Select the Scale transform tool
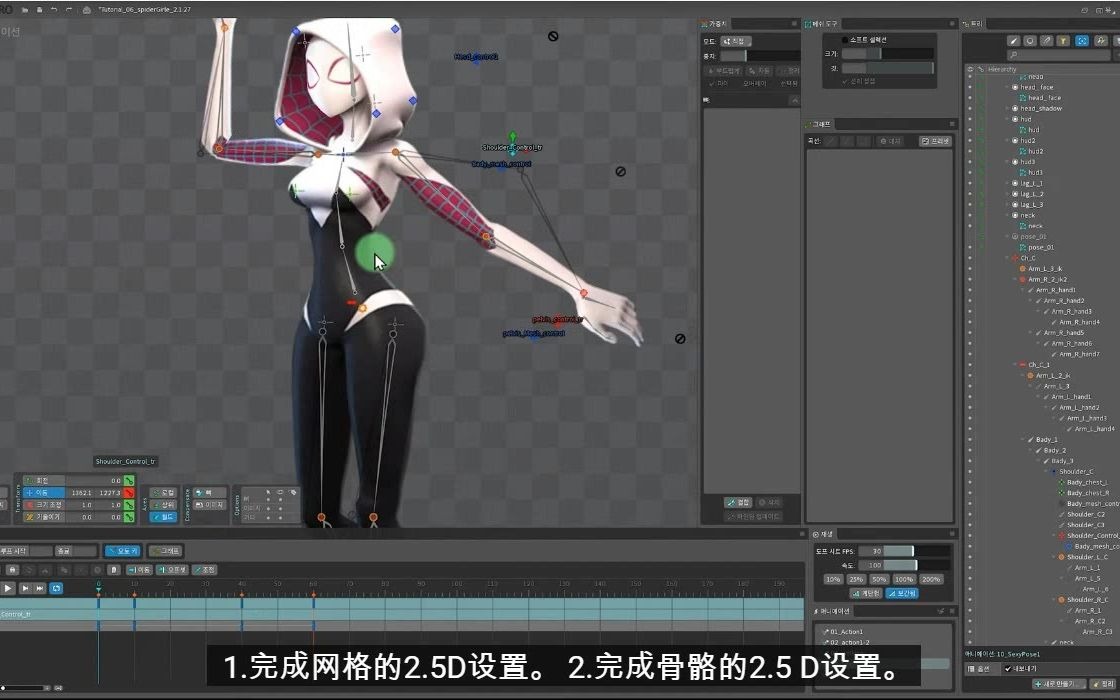The height and width of the screenshot is (700, 1120). tap(43, 504)
